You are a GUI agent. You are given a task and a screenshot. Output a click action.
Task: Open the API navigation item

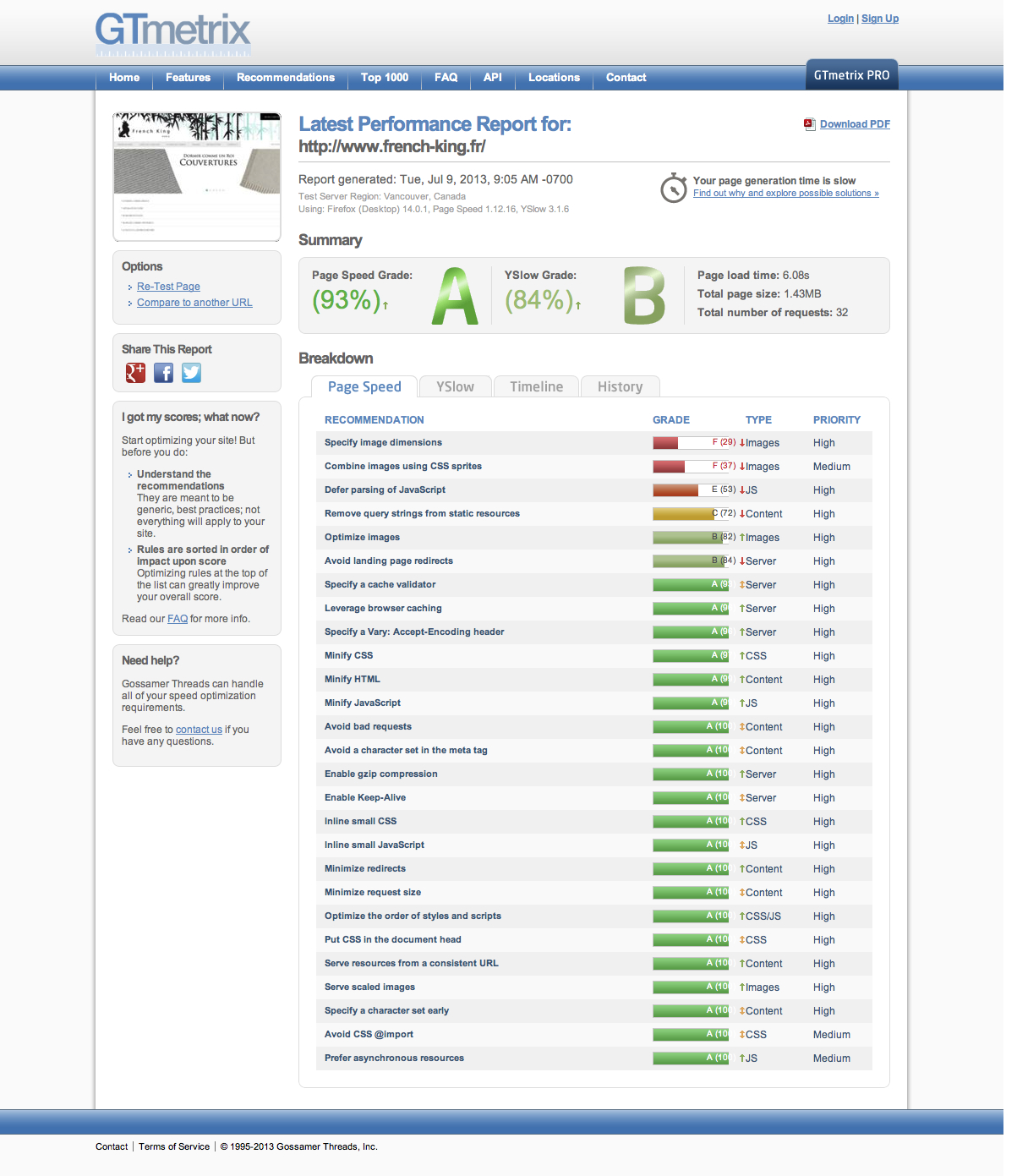pyautogui.click(x=493, y=78)
